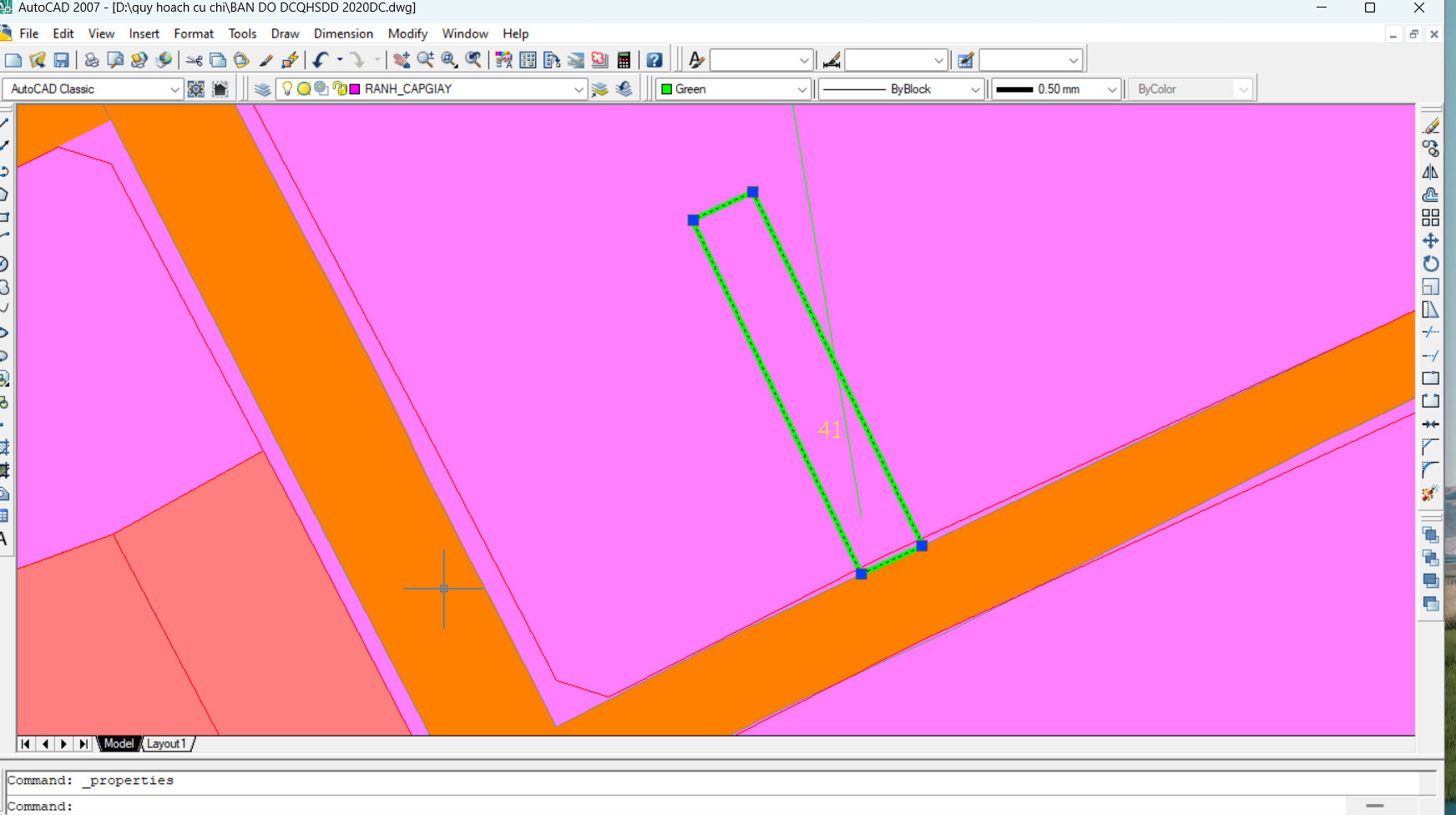Click the Zoom Previous icon
This screenshot has height=815, width=1456.
click(473, 60)
